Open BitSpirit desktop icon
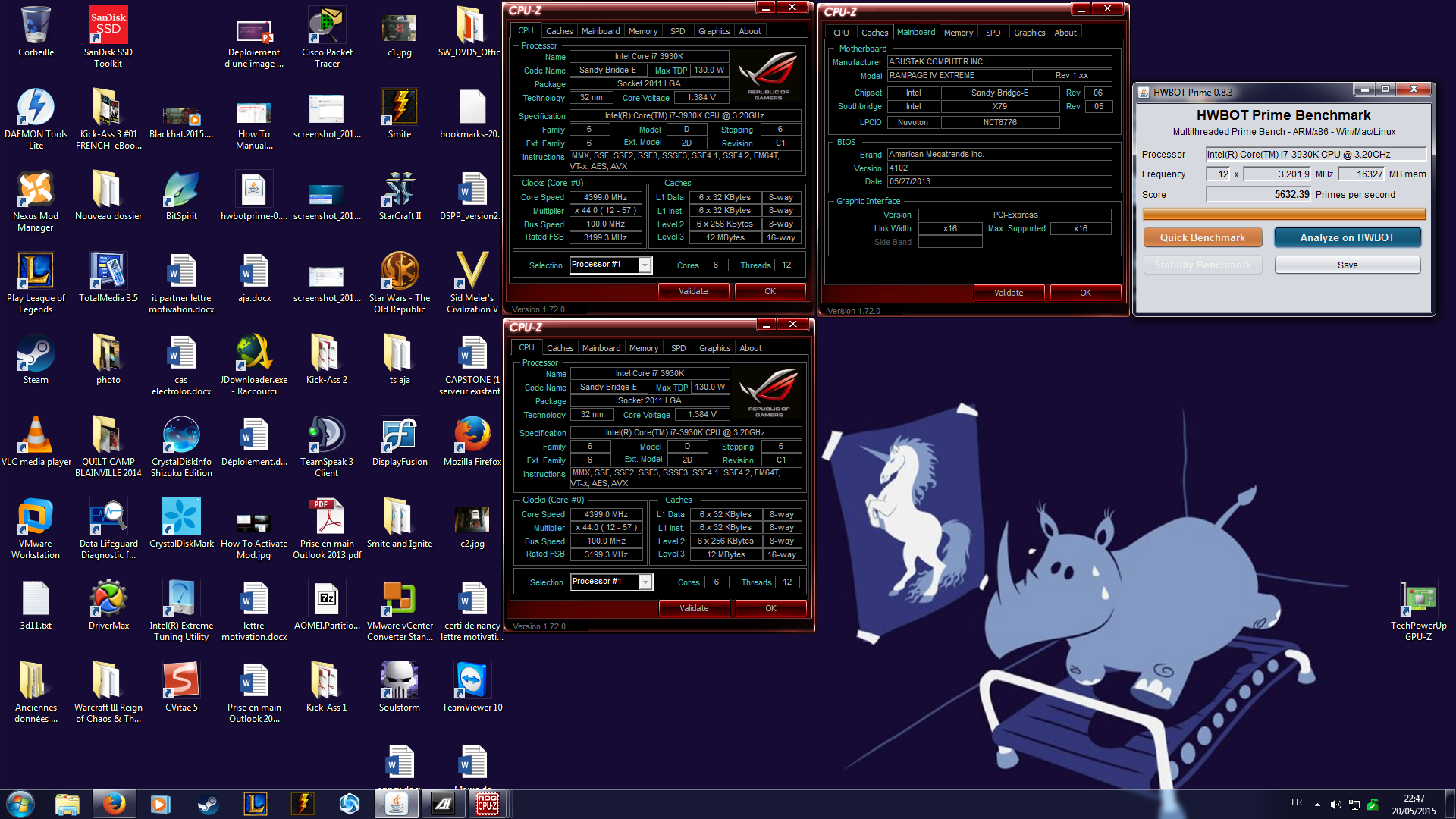 (x=181, y=196)
